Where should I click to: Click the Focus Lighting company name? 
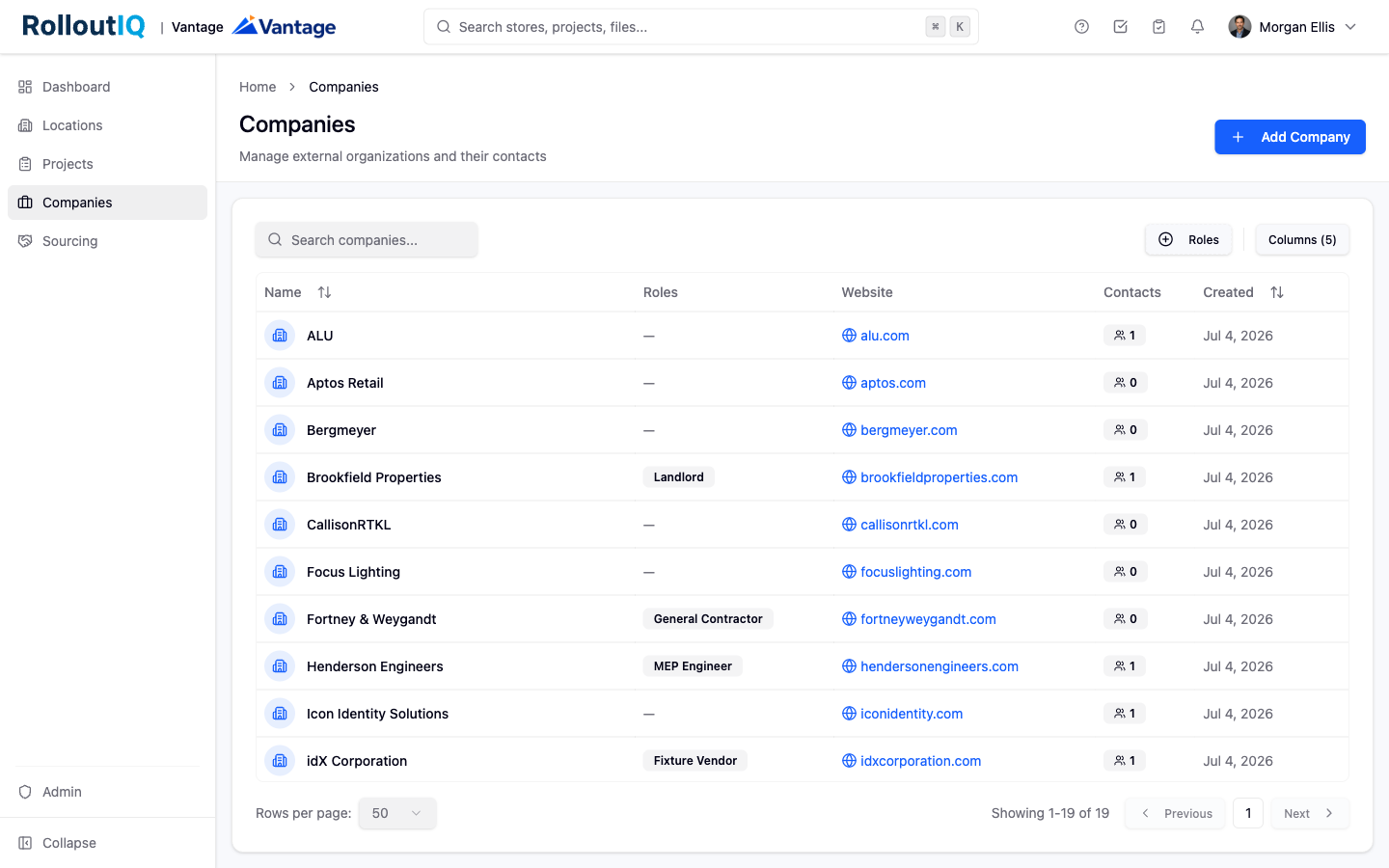[353, 572]
